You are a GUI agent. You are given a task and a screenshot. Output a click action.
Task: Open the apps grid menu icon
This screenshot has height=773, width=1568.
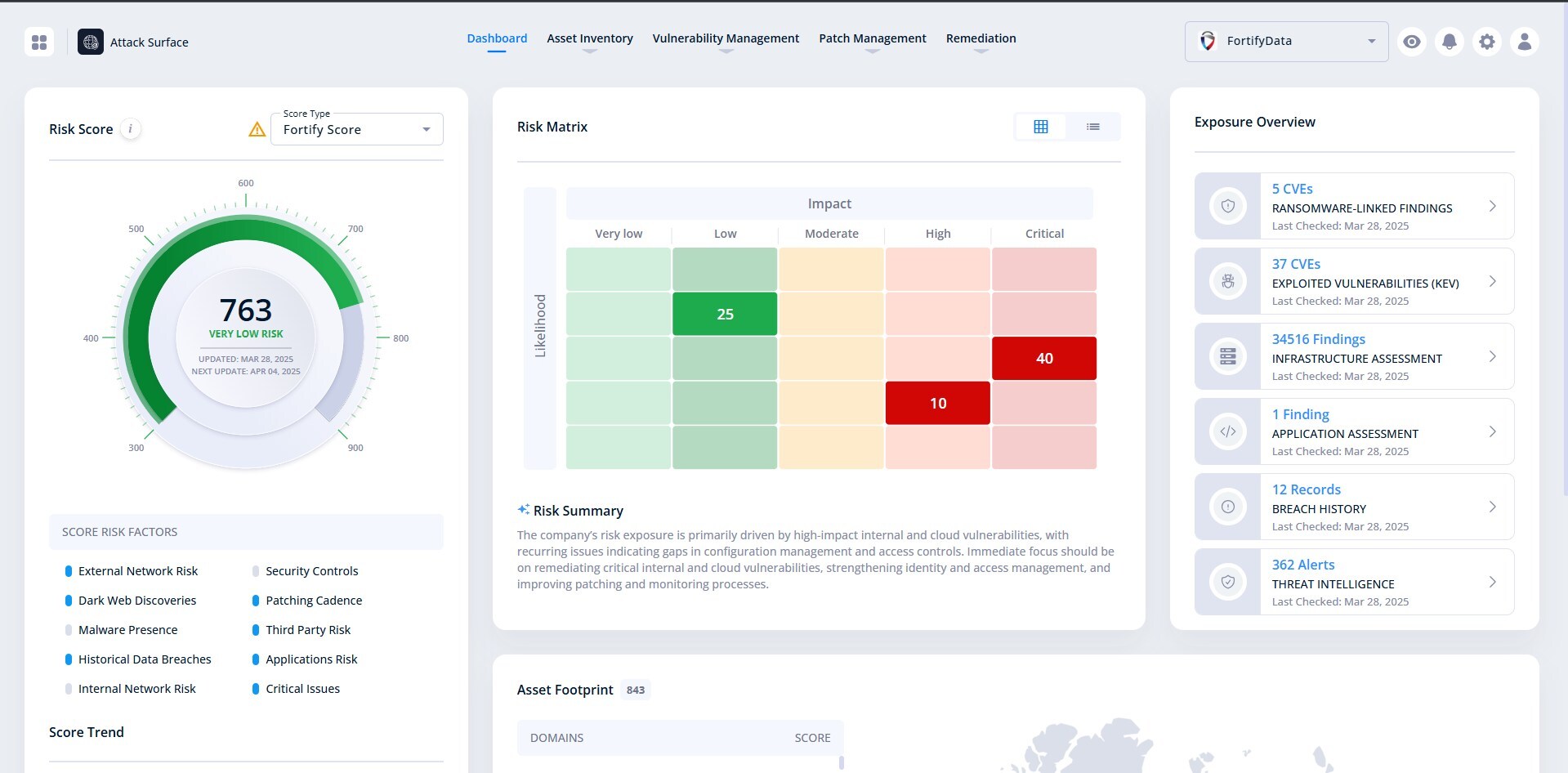coord(39,42)
